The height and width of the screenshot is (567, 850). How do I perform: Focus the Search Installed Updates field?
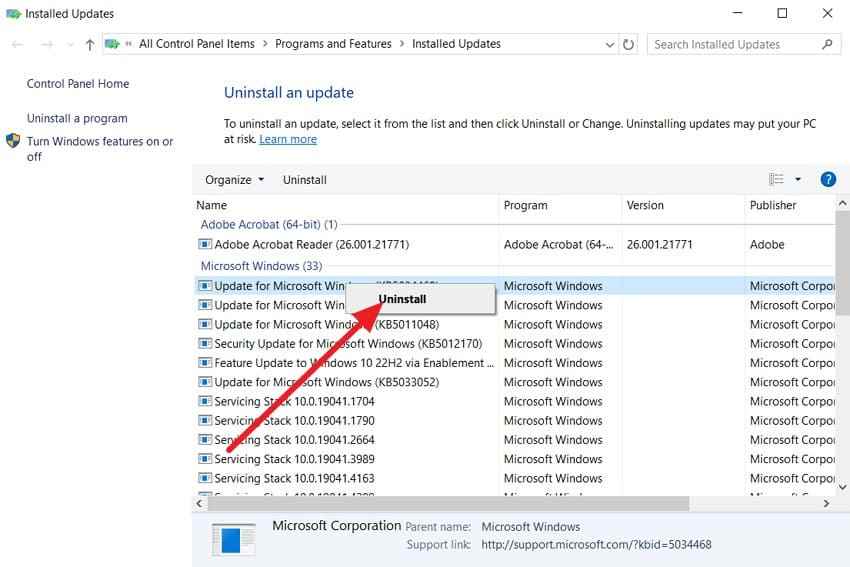click(744, 44)
